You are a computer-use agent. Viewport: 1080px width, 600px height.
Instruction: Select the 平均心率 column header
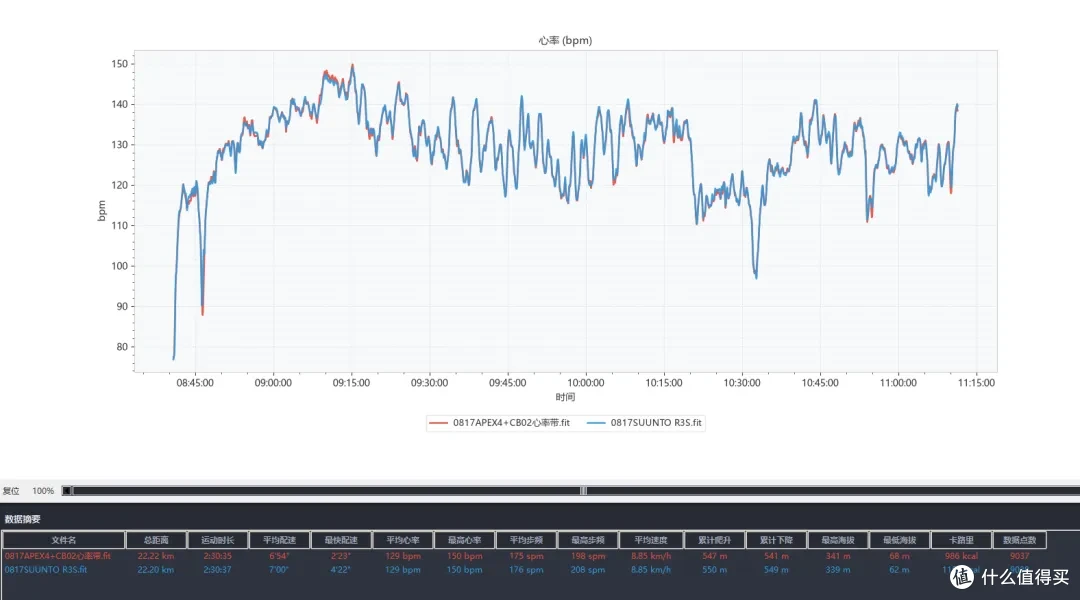tap(403, 540)
